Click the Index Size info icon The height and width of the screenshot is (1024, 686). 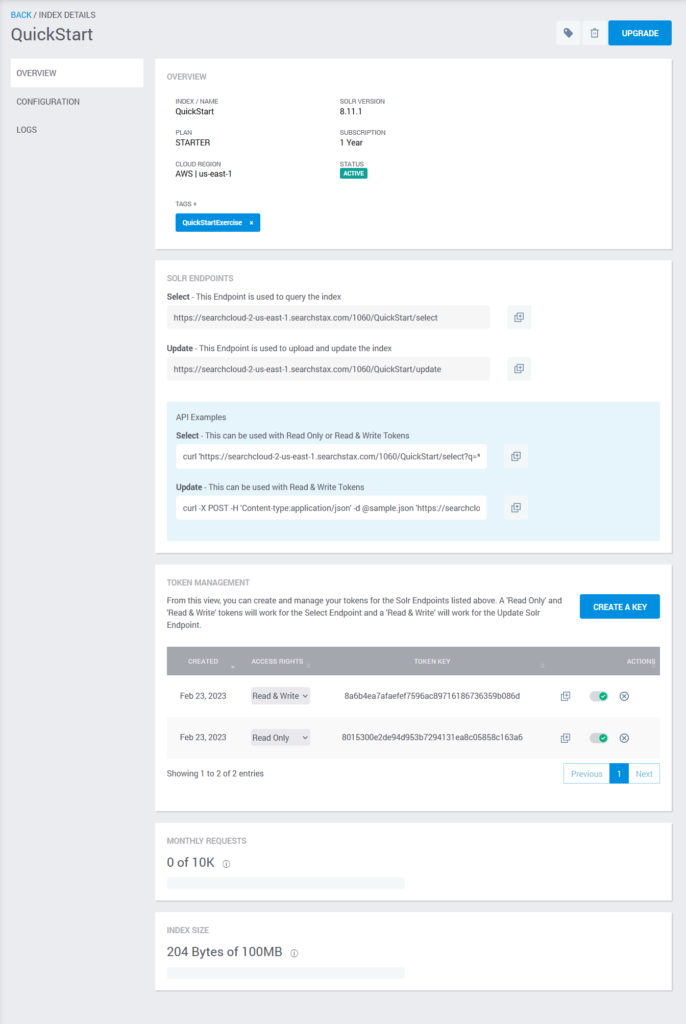pyautogui.click(x=294, y=953)
